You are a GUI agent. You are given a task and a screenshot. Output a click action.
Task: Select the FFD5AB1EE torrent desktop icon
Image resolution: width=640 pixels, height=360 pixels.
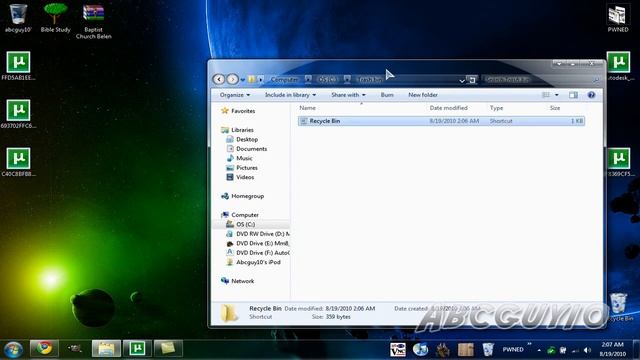click(18, 66)
